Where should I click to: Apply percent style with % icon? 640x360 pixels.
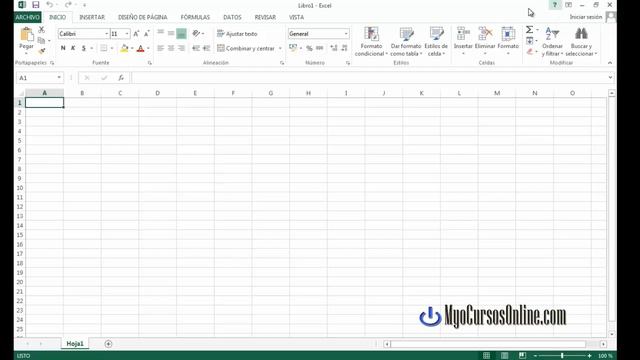click(309, 49)
